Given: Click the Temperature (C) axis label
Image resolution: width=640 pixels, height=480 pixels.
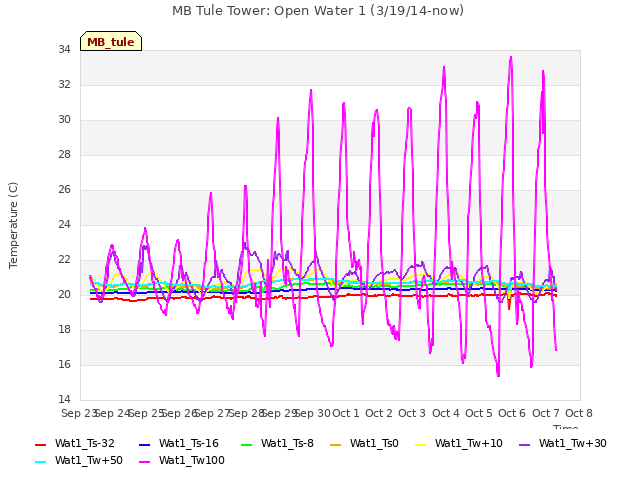Looking at the screenshot, I should coord(13,225).
